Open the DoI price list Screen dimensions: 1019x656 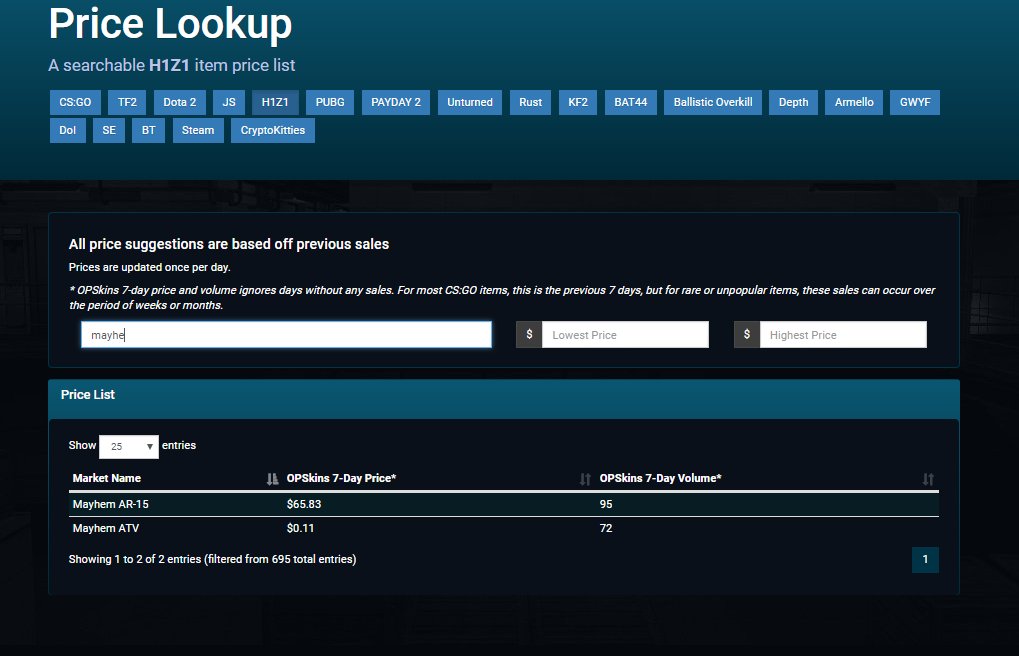68,130
